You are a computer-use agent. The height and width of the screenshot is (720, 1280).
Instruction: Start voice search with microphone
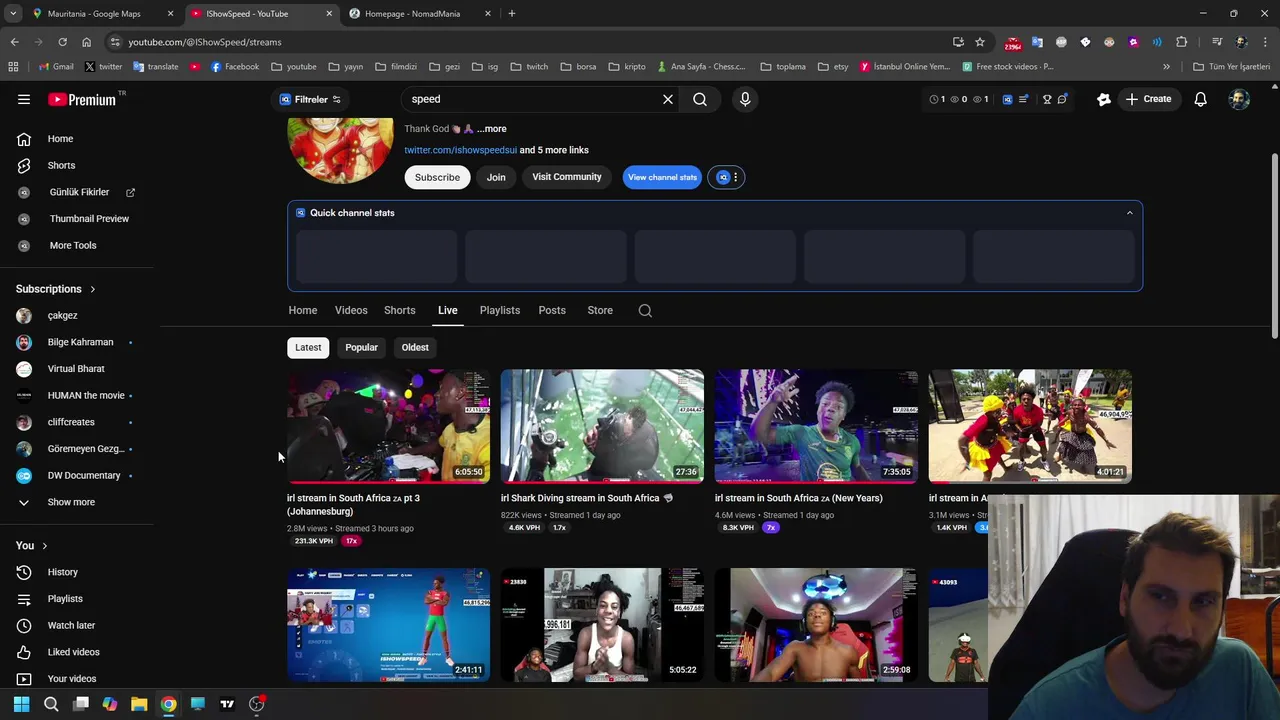point(745,99)
